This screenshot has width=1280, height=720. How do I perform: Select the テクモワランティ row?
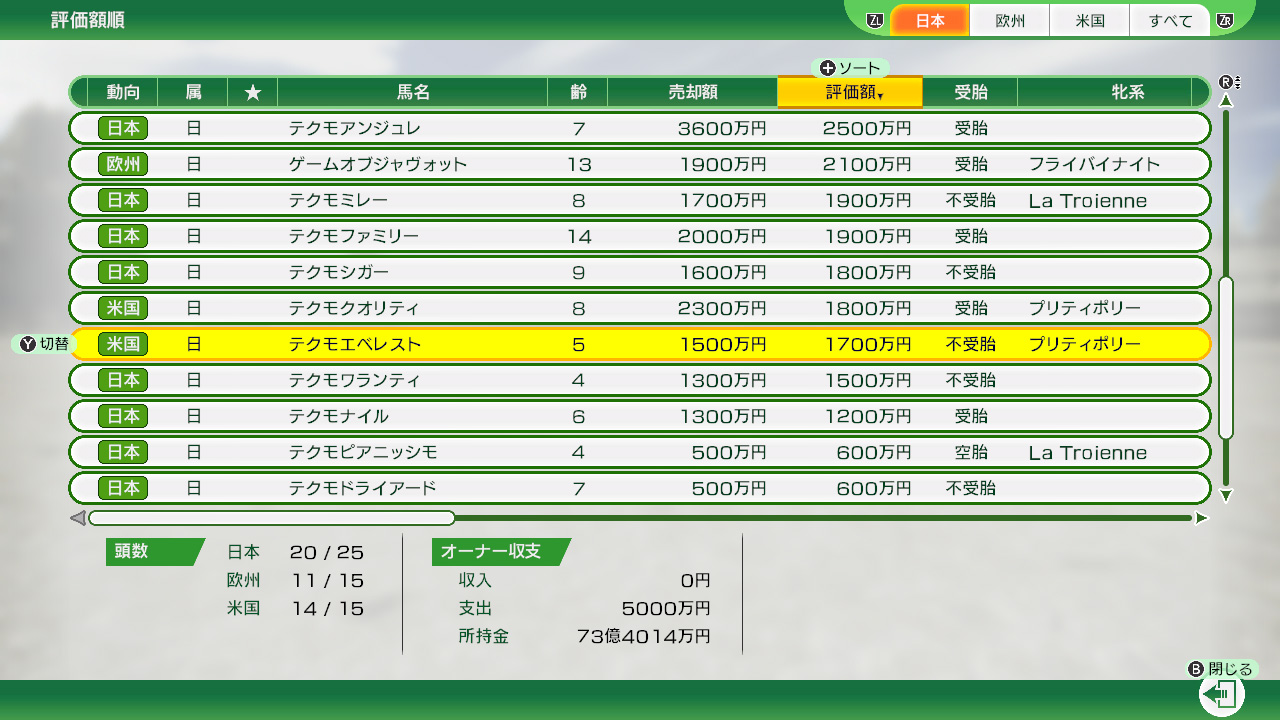pyautogui.click(x=640, y=380)
